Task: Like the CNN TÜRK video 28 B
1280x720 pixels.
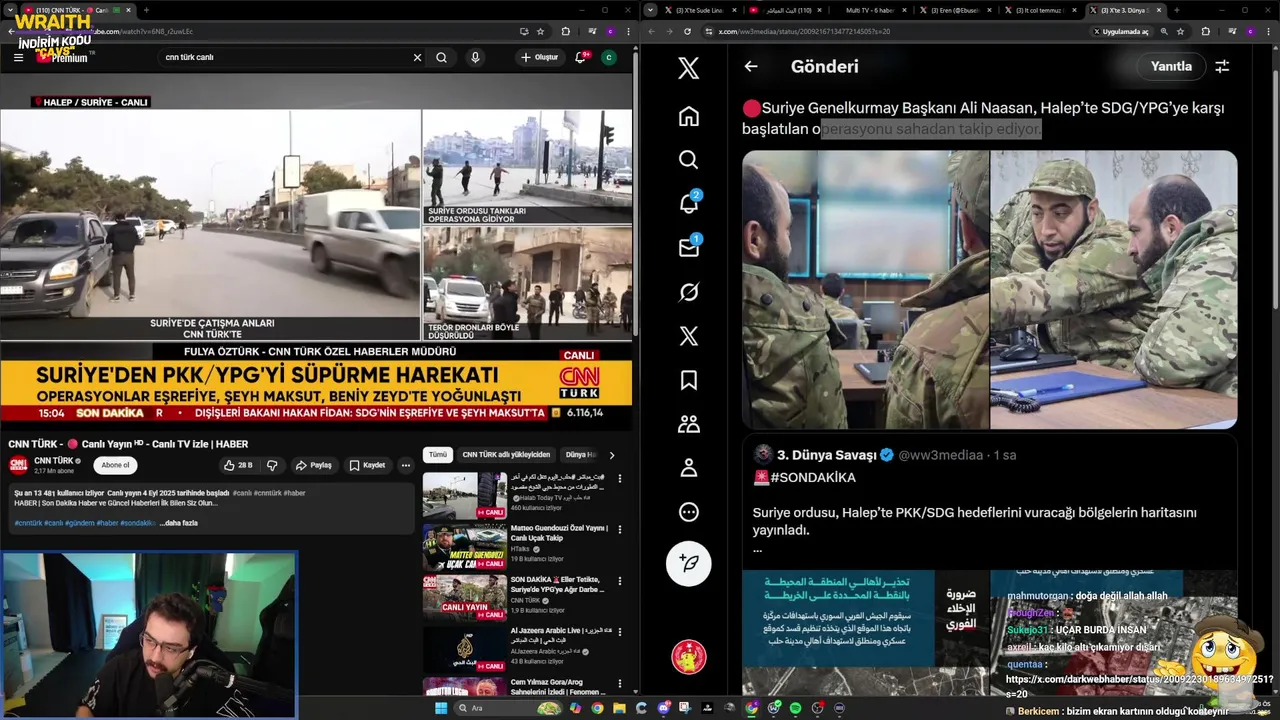Action: point(238,465)
